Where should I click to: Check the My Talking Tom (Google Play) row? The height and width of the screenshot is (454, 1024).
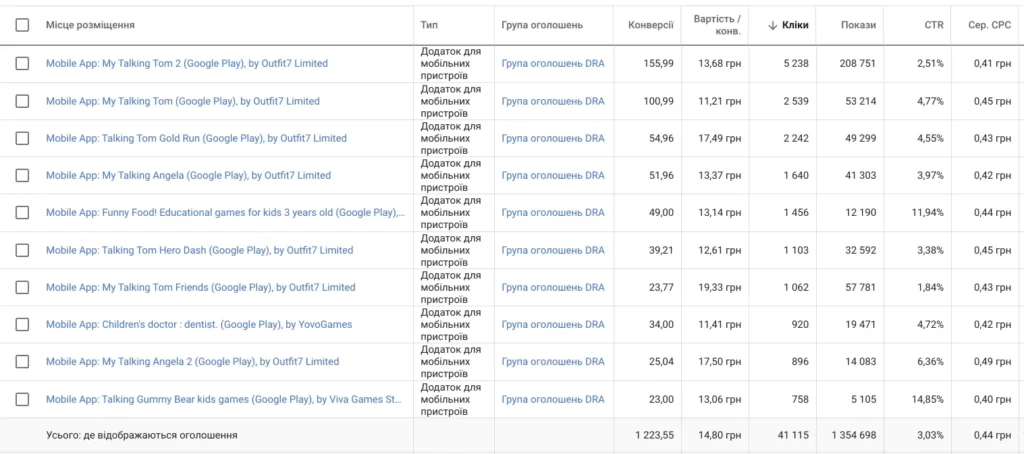coord(22,101)
